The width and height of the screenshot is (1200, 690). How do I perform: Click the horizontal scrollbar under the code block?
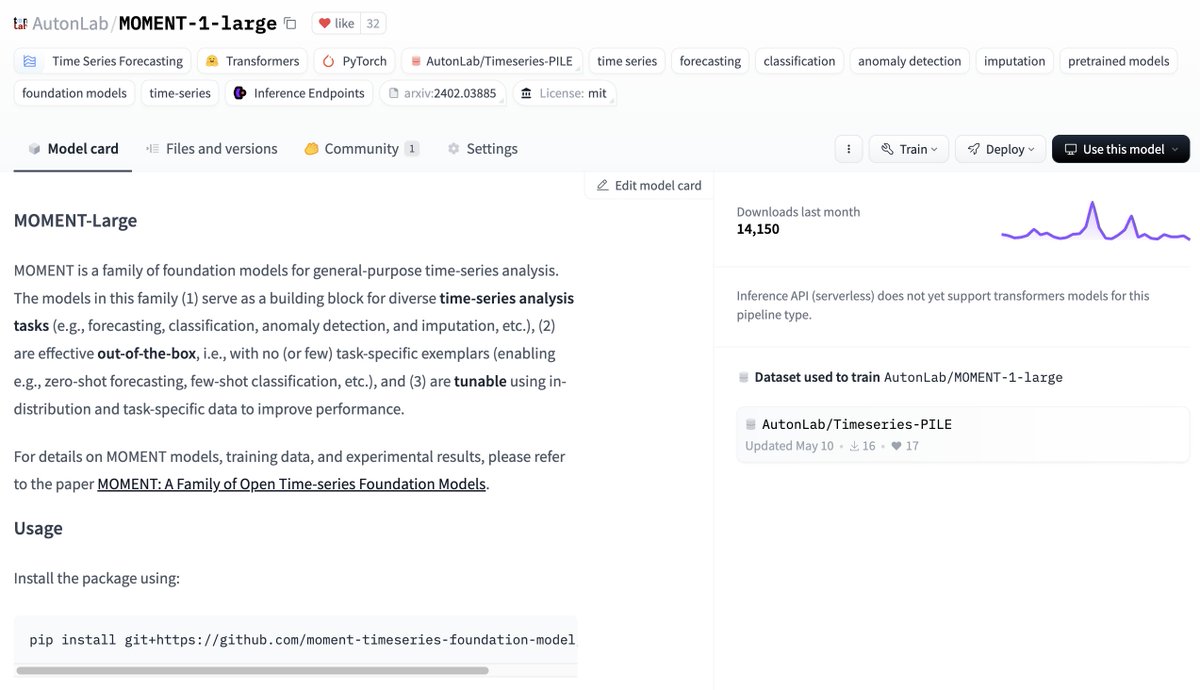click(x=252, y=670)
